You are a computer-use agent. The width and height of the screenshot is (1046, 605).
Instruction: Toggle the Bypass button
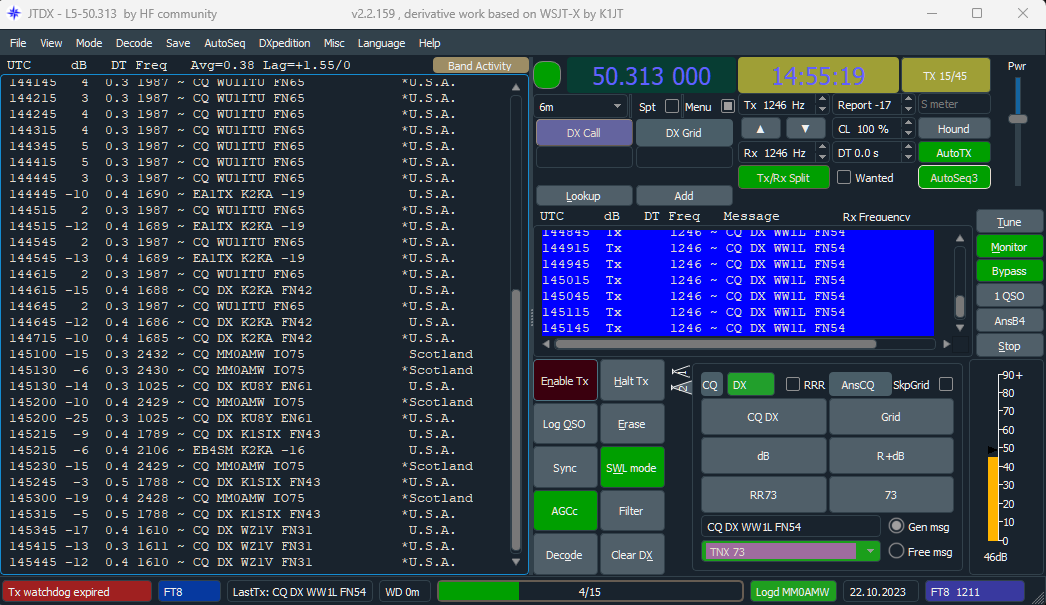(1009, 271)
